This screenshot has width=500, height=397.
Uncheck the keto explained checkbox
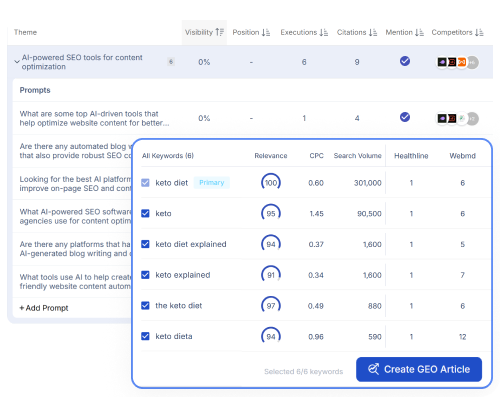[x=145, y=275]
